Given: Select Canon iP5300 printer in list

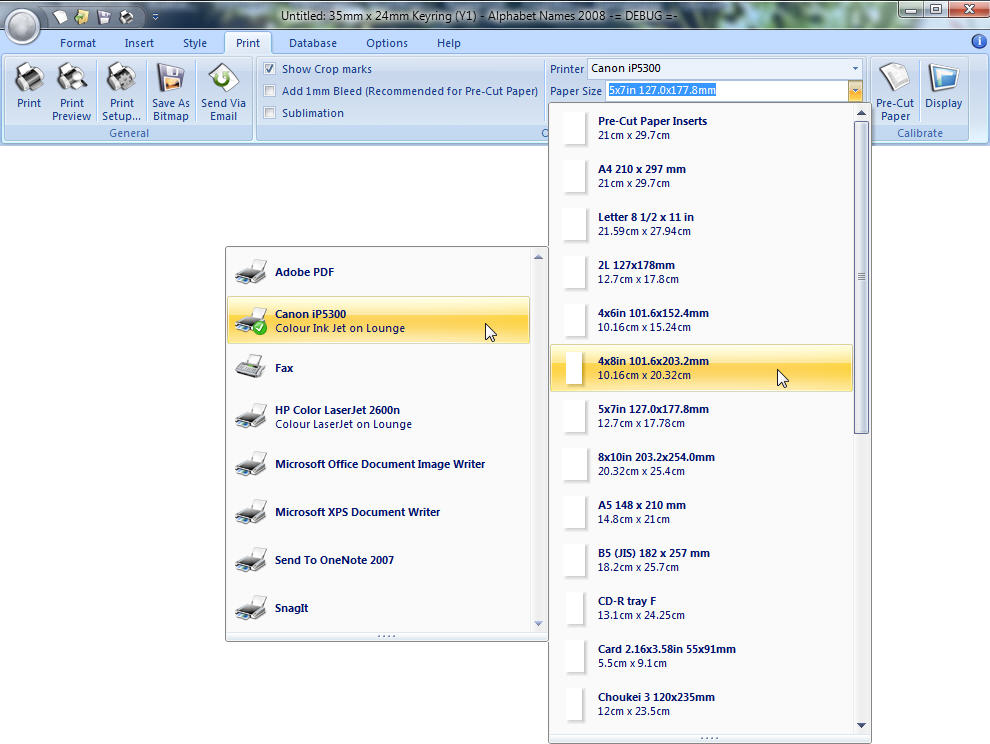Looking at the screenshot, I should pos(379,320).
